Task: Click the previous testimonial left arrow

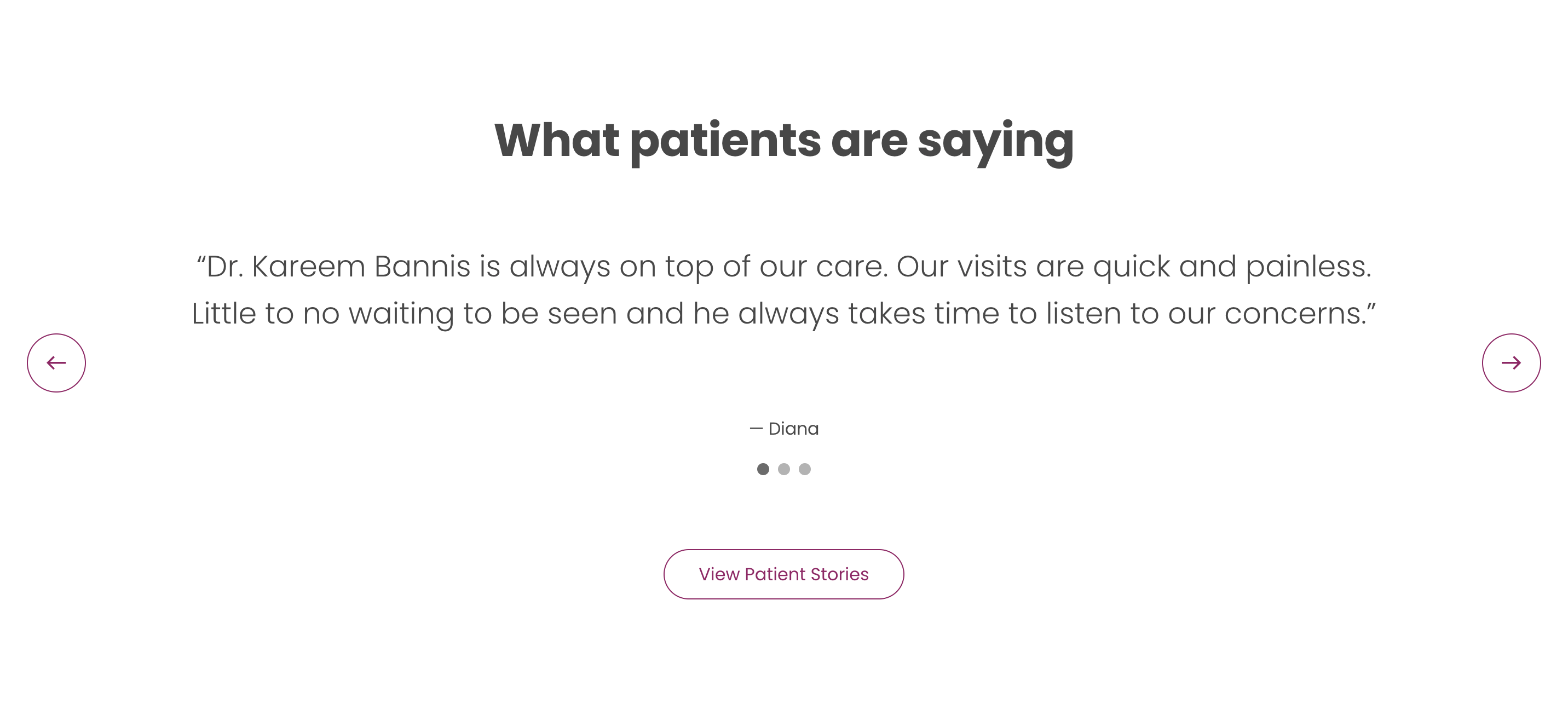Action: tap(56, 363)
